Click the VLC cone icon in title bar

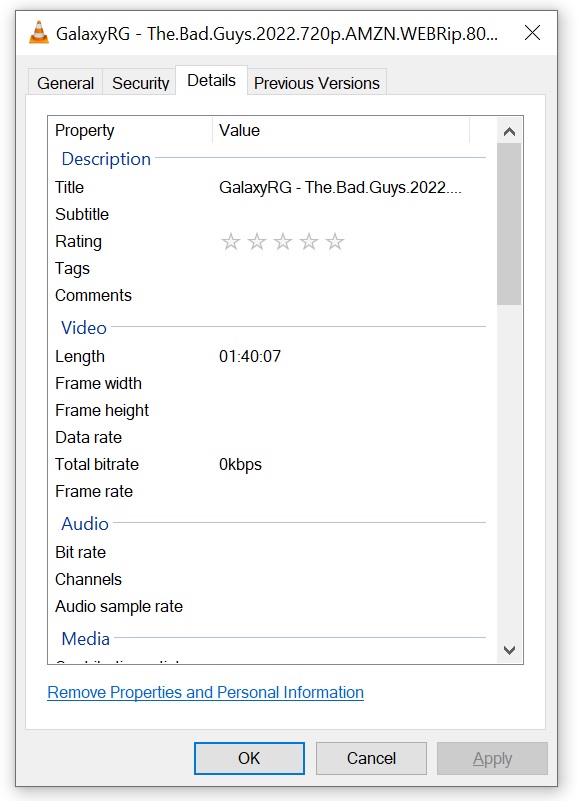pos(39,33)
